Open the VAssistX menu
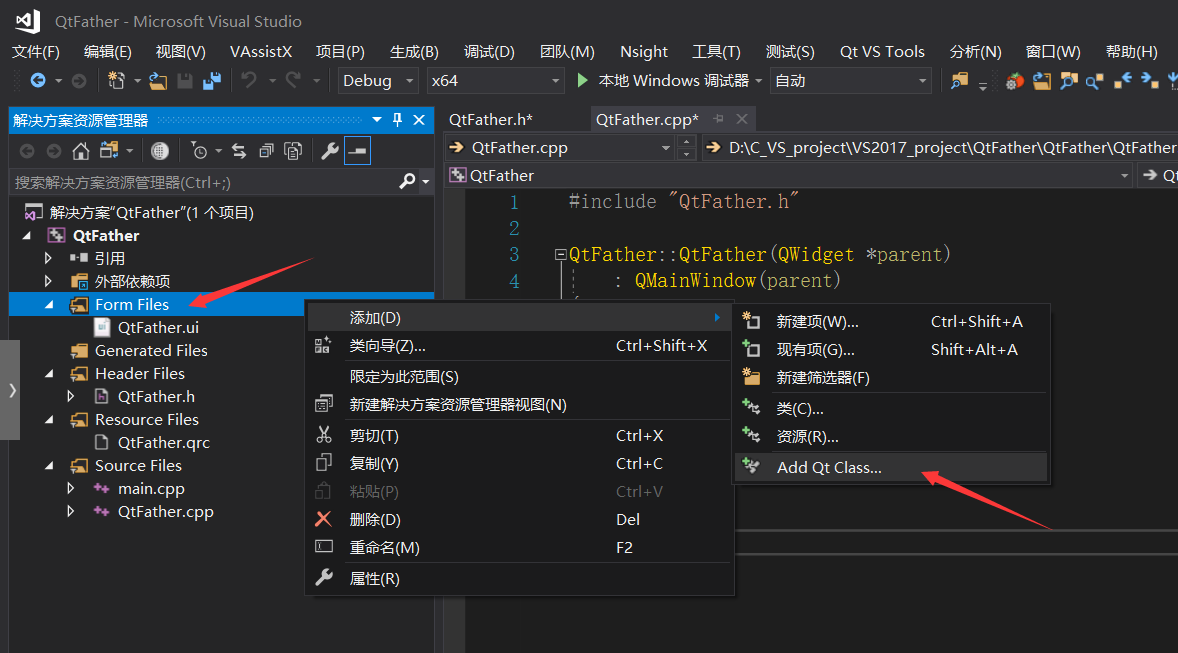Screen dimensions: 1178x653 point(260,51)
